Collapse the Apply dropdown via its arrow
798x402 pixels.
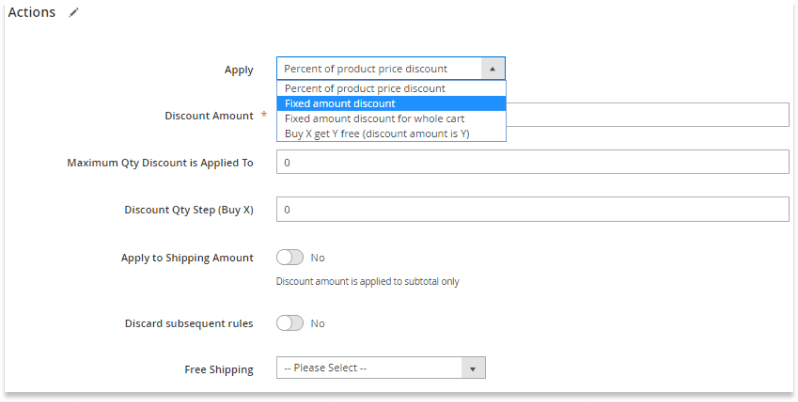493,69
